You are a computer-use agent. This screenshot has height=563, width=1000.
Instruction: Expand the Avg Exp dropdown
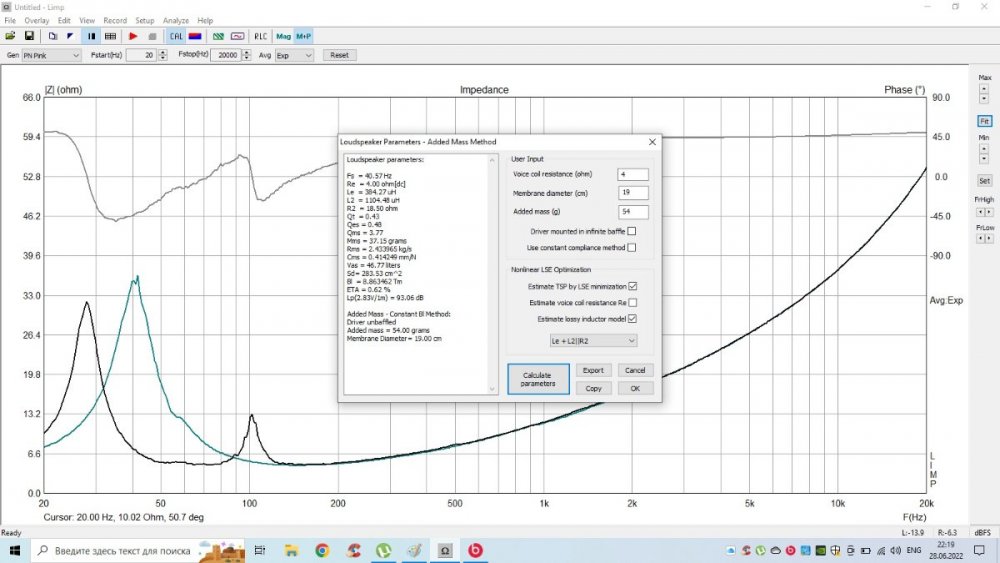point(294,55)
